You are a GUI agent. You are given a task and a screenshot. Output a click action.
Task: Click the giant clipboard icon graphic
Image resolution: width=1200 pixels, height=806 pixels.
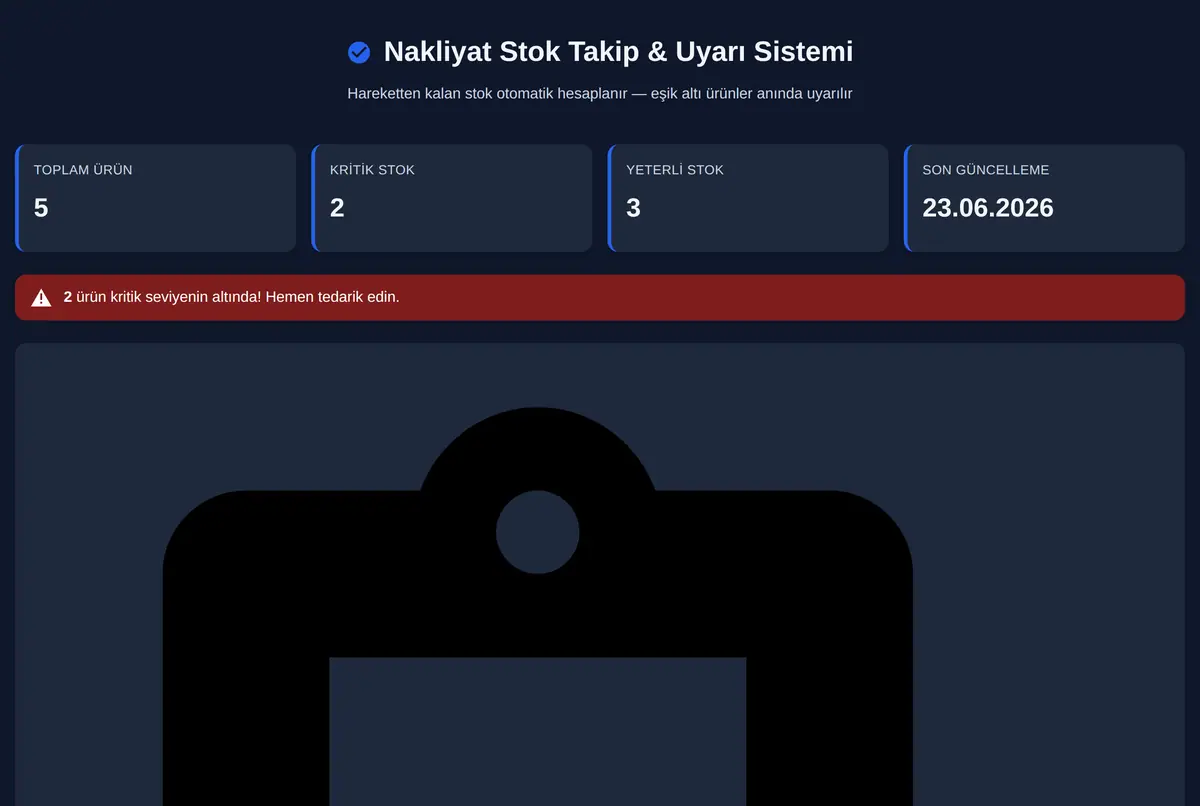538,606
